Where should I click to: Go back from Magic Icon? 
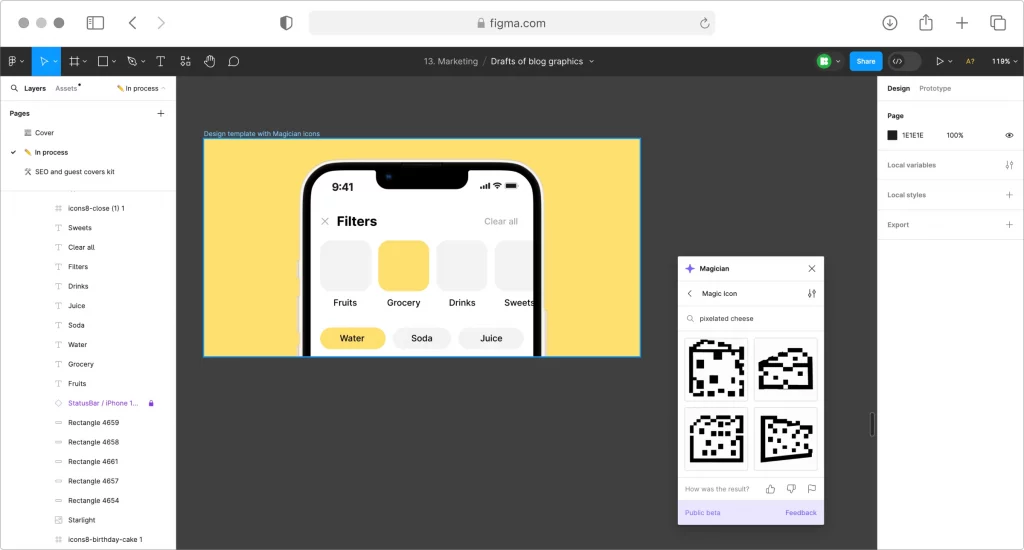pyautogui.click(x=690, y=293)
